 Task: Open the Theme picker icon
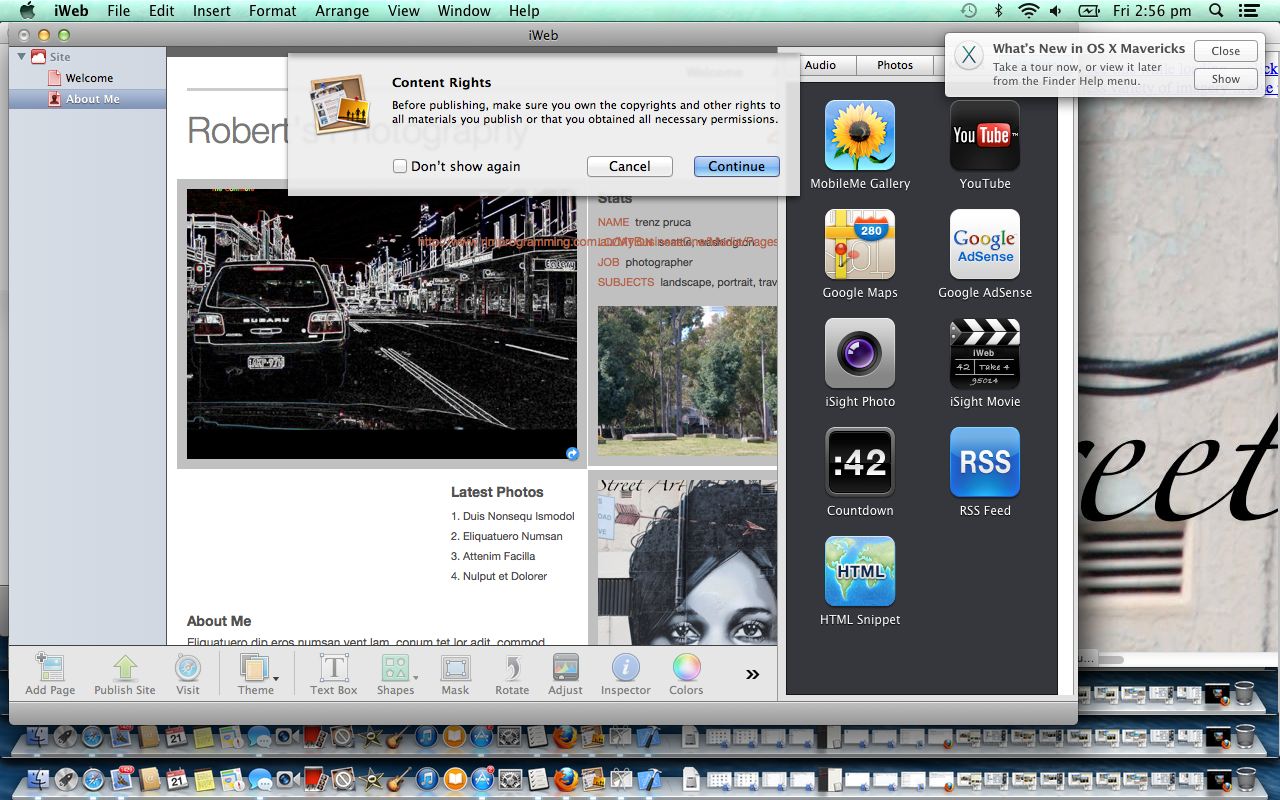[255, 668]
